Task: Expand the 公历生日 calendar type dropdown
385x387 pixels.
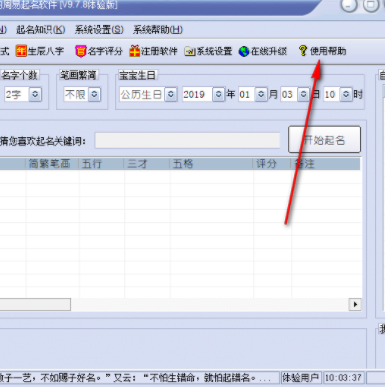Action: coord(171,94)
